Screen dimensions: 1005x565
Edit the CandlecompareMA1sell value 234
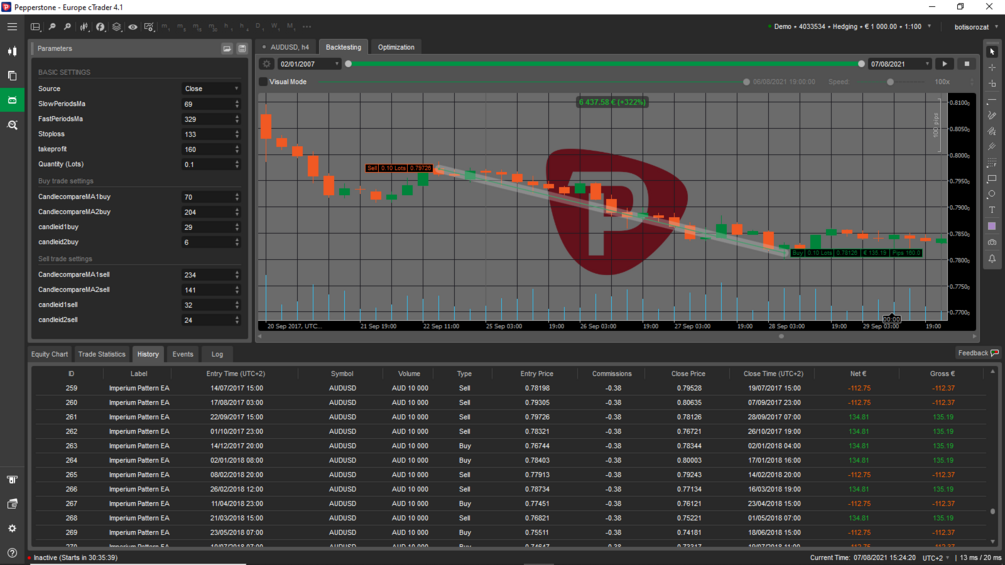coord(211,275)
